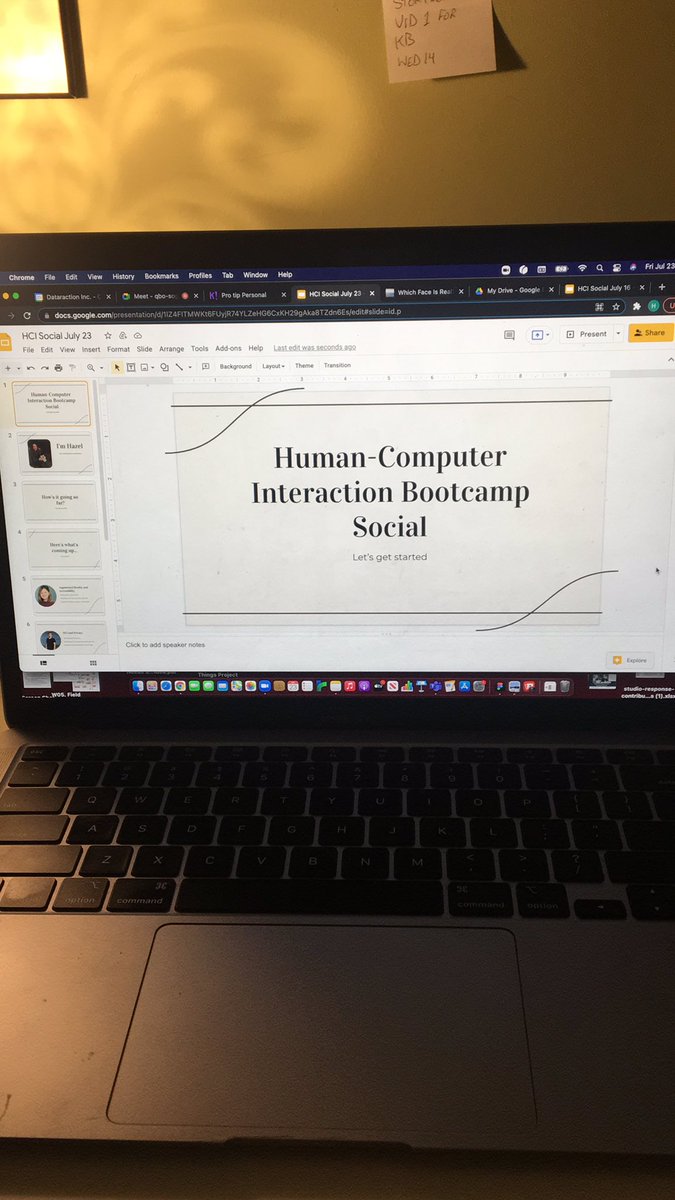Select the Text box tool
The height and width of the screenshot is (1200, 675).
[131, 367]
